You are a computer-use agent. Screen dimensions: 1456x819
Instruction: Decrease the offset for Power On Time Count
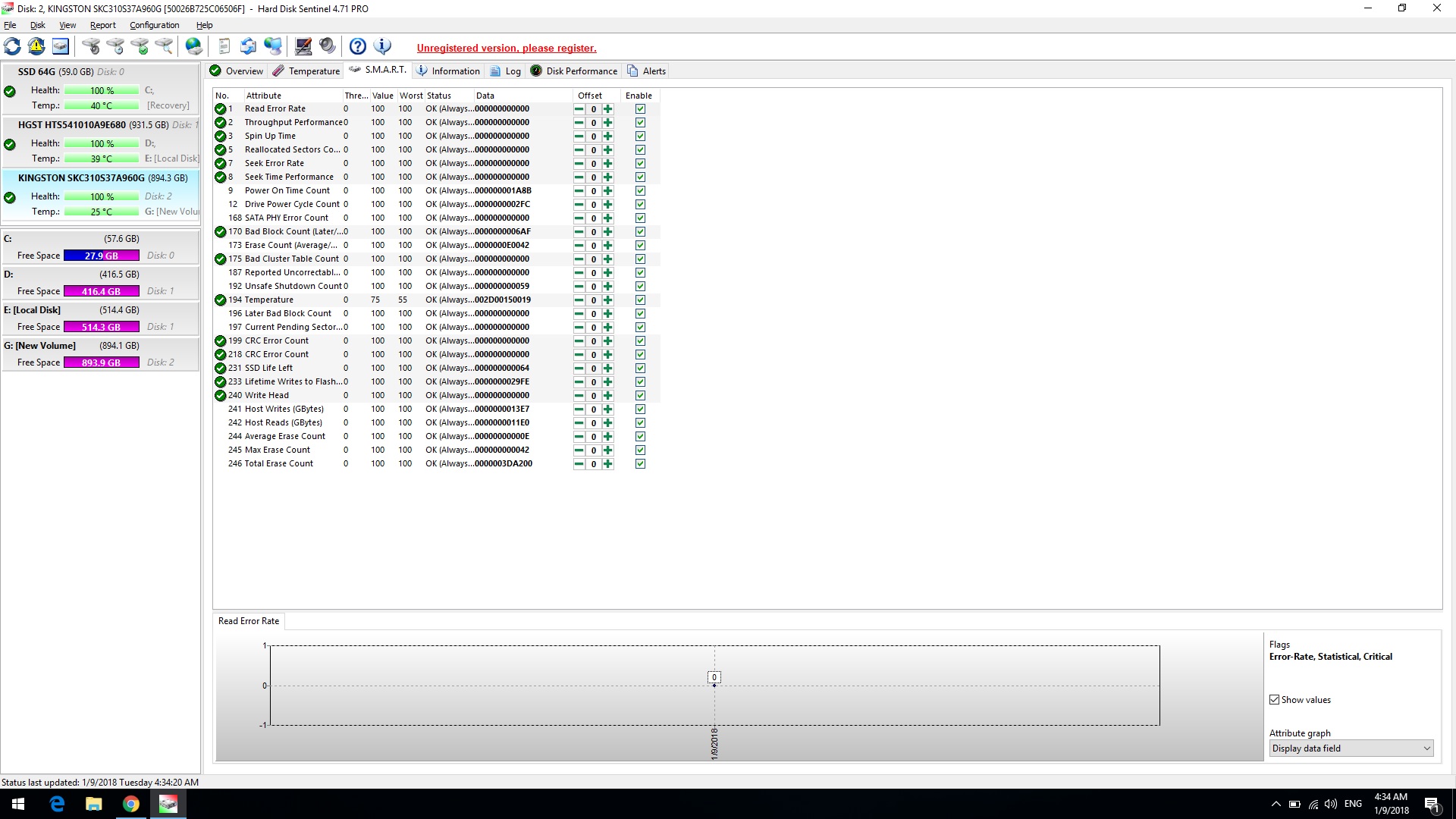[579, 191]
